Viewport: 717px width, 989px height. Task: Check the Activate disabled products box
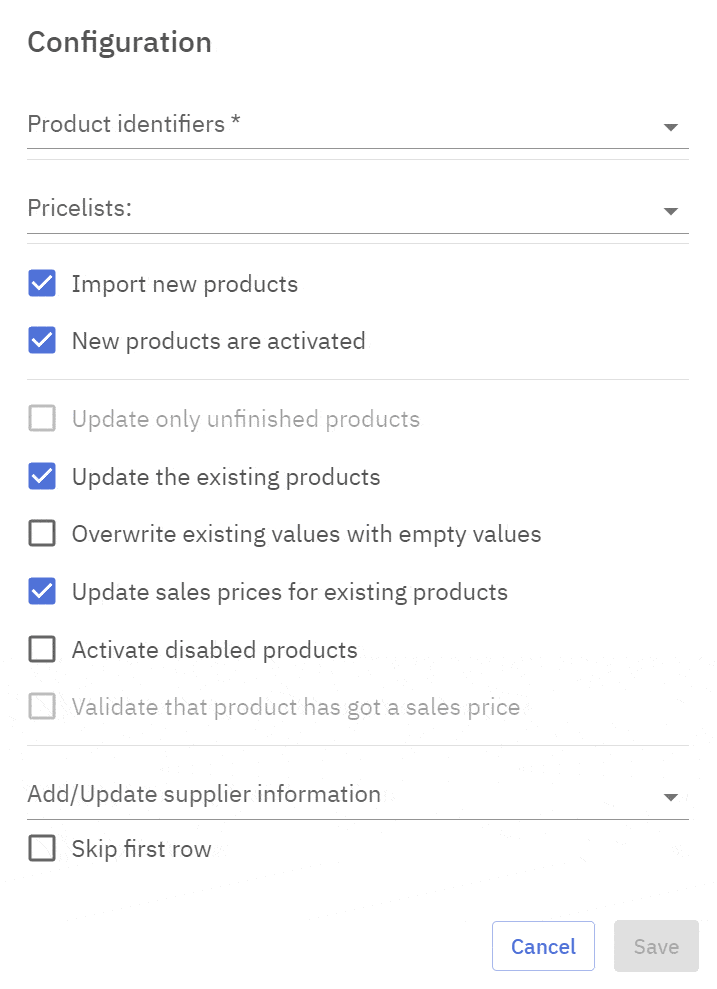pos(42,650)
